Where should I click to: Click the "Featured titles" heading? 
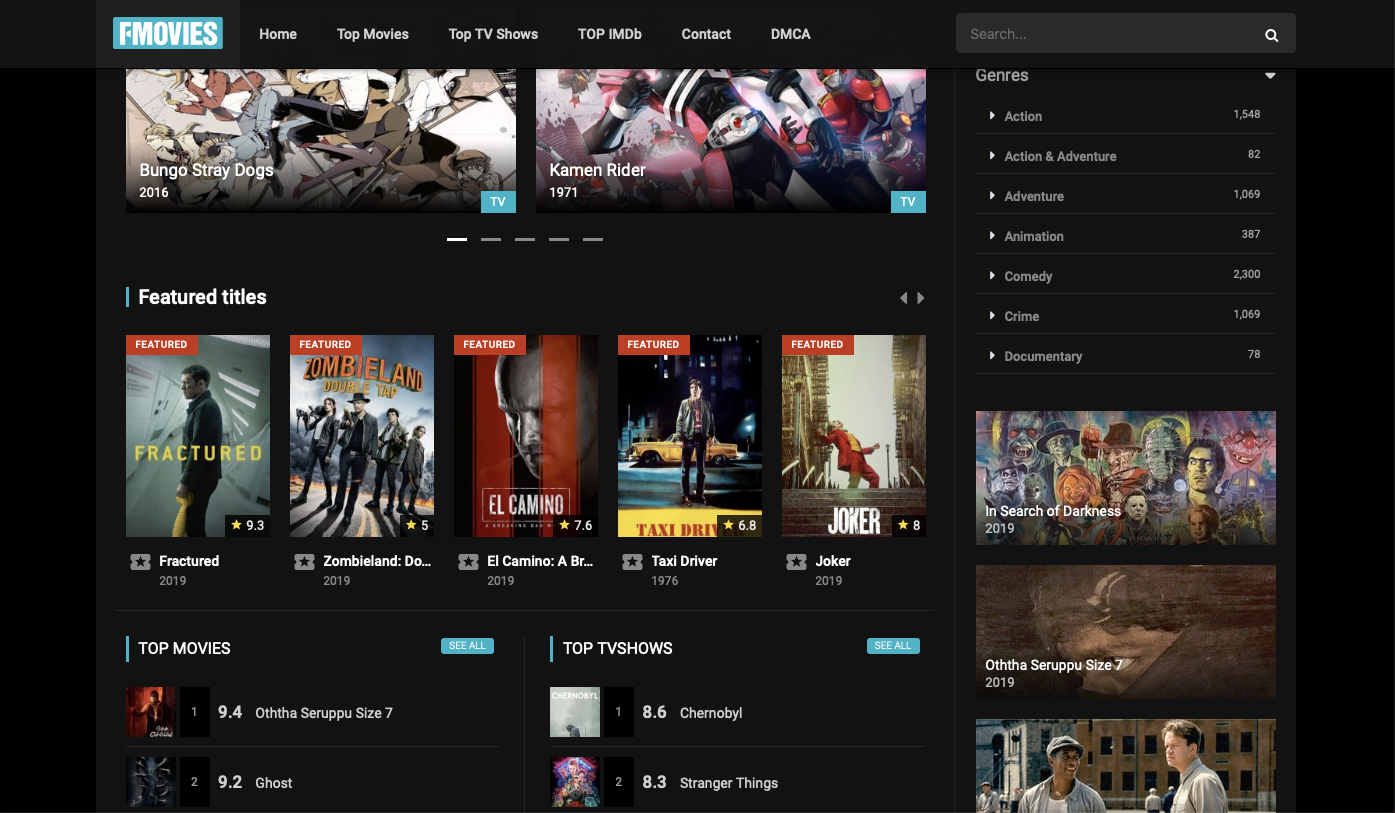[x=202, y=297]
